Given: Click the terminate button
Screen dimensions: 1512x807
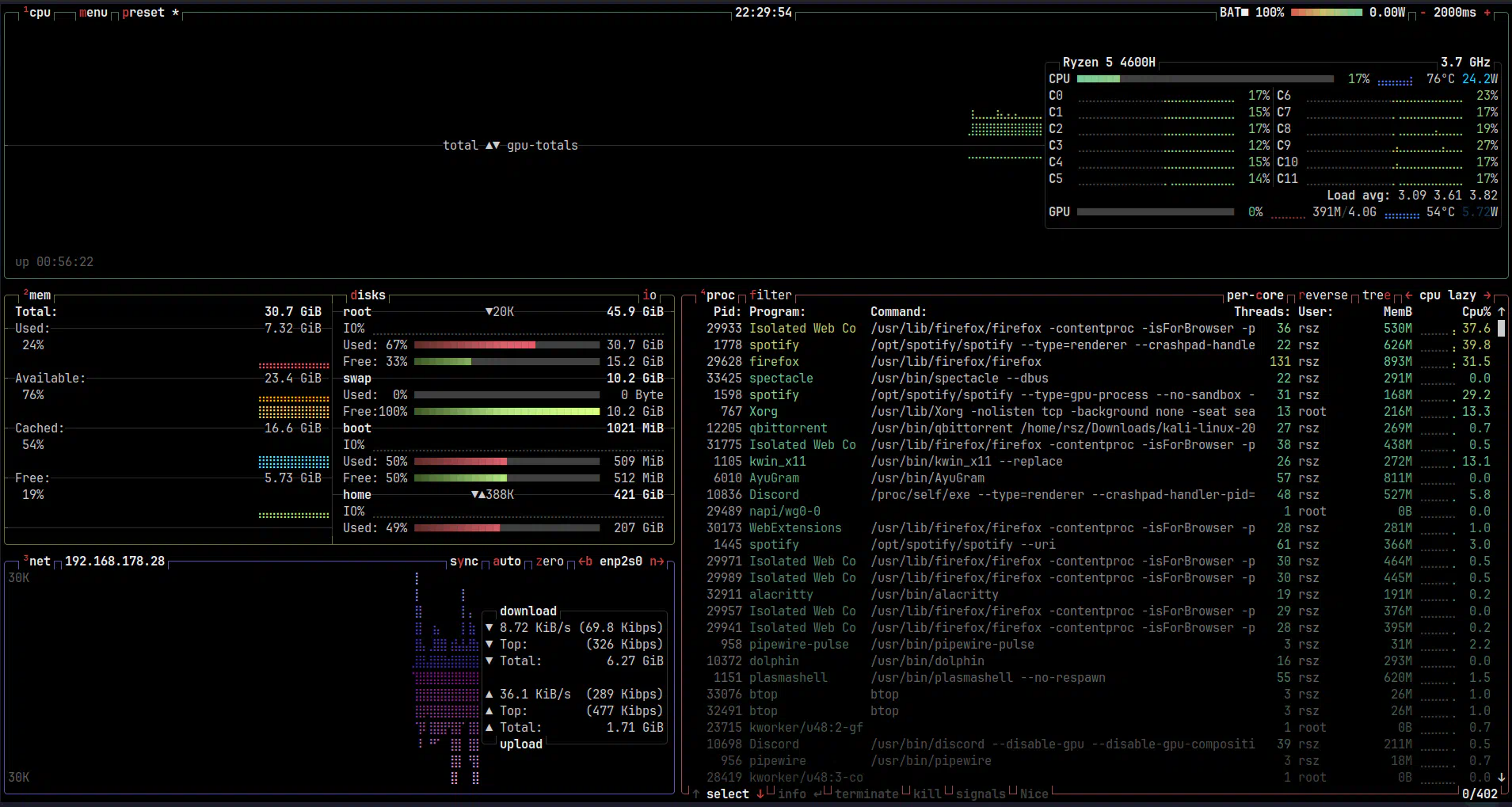Looking at the screenshot, I should pos(866,794).
